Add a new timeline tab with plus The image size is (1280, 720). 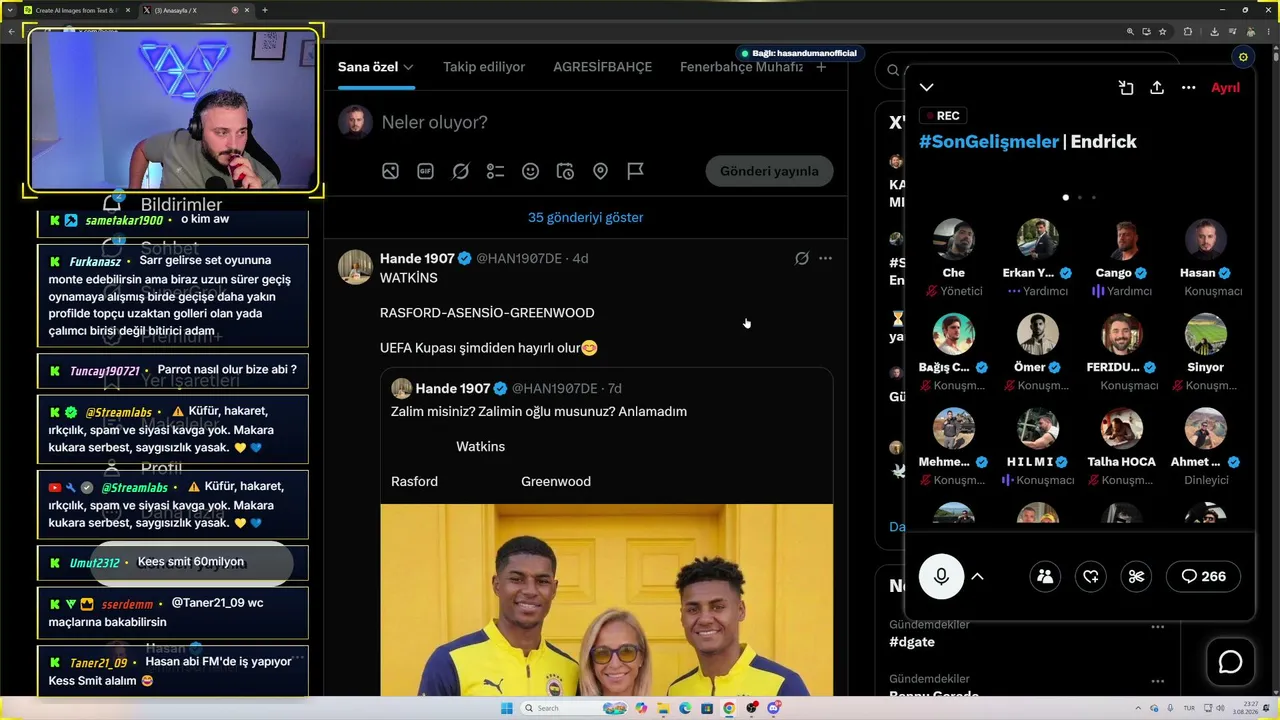point(821,67)
